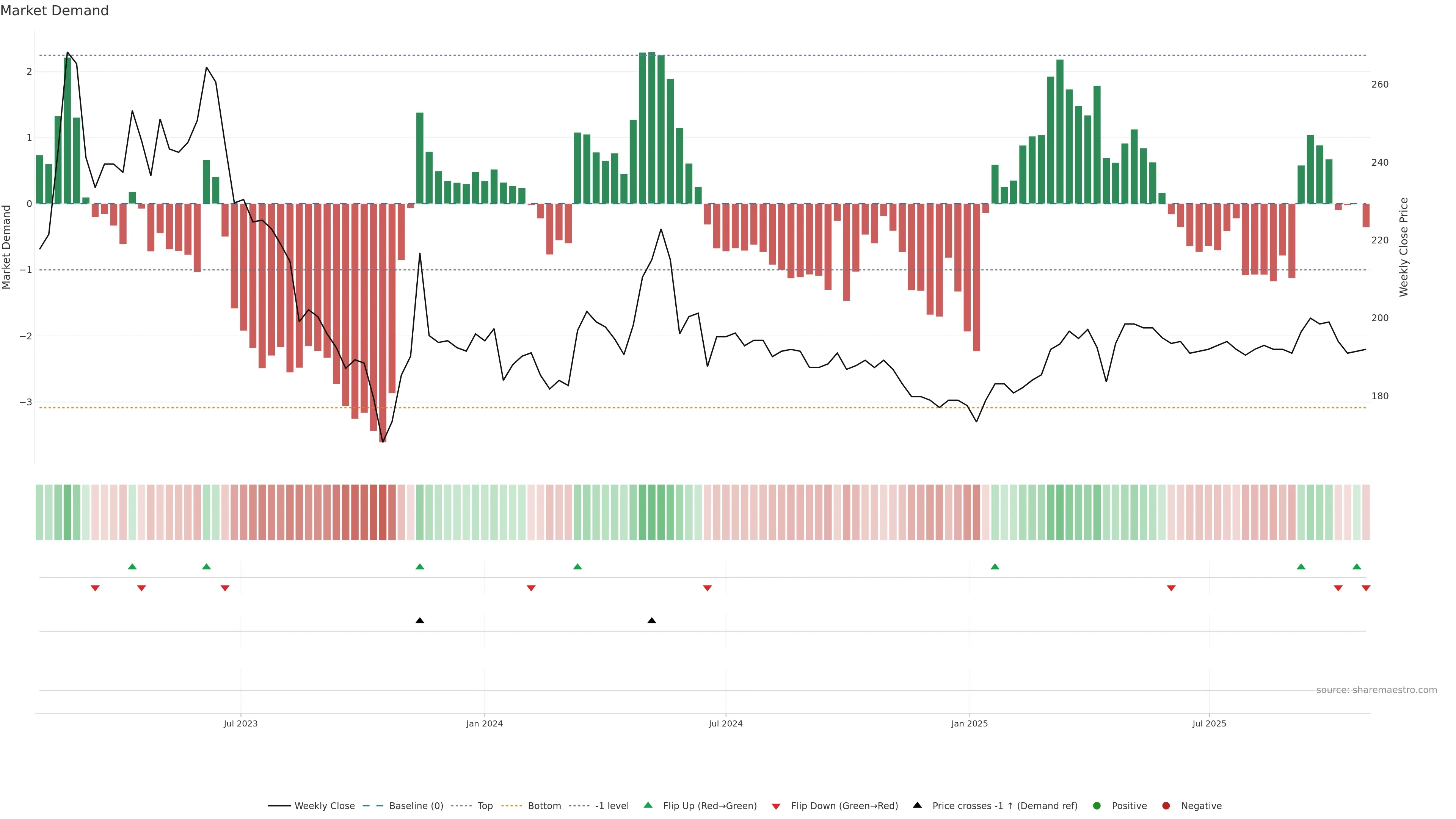Toggle the -1 level legend entry
1456x819 pixels.
612,806
